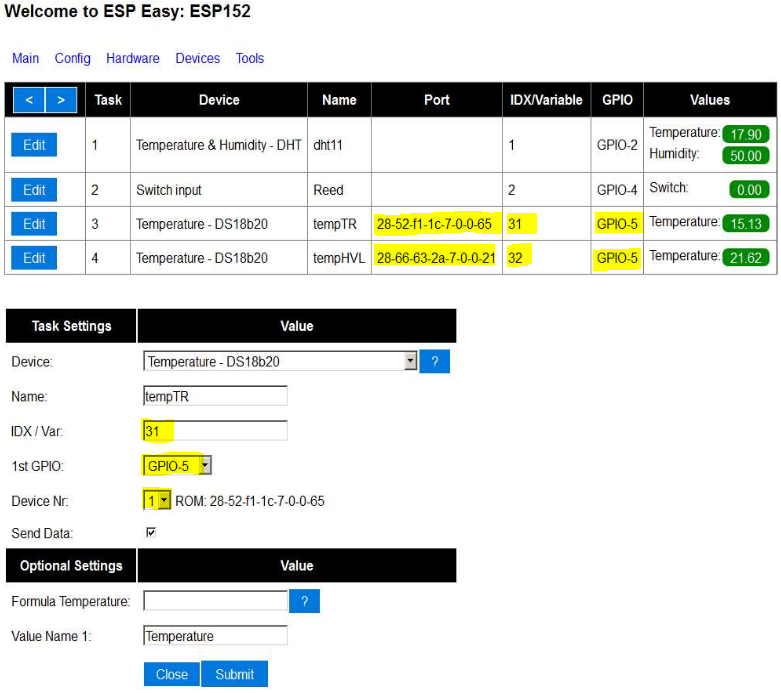
Task: Open the Main menu link
Action: pyautogui.click(x=26, y=59)
